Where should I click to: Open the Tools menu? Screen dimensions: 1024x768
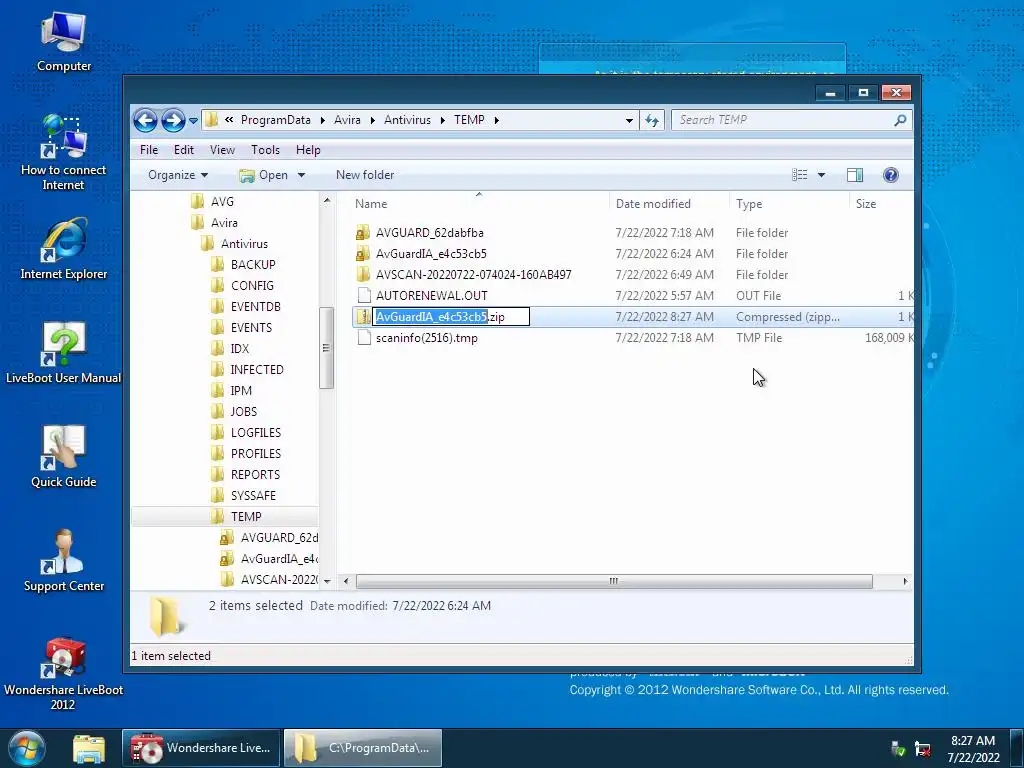tap(265, 150)
